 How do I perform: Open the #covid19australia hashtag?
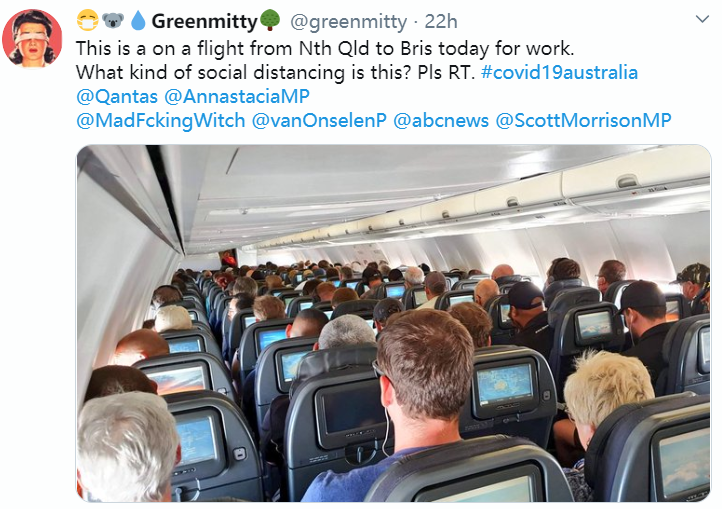559,72
